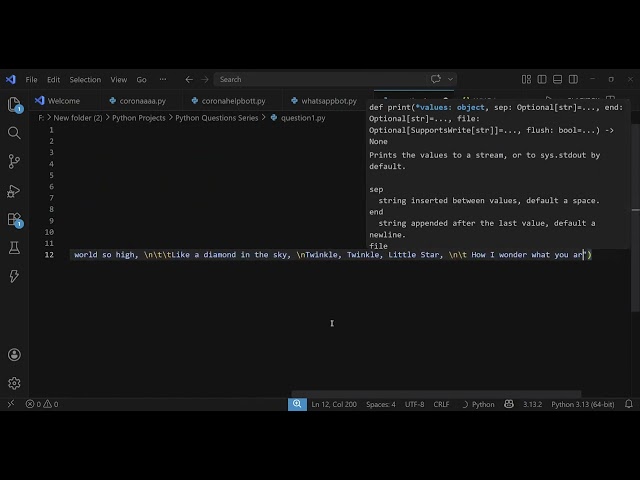Image resolution: width=640 pixels, height=480 pixels.
Task: Open the Selection menu
Action: point(85,80)
